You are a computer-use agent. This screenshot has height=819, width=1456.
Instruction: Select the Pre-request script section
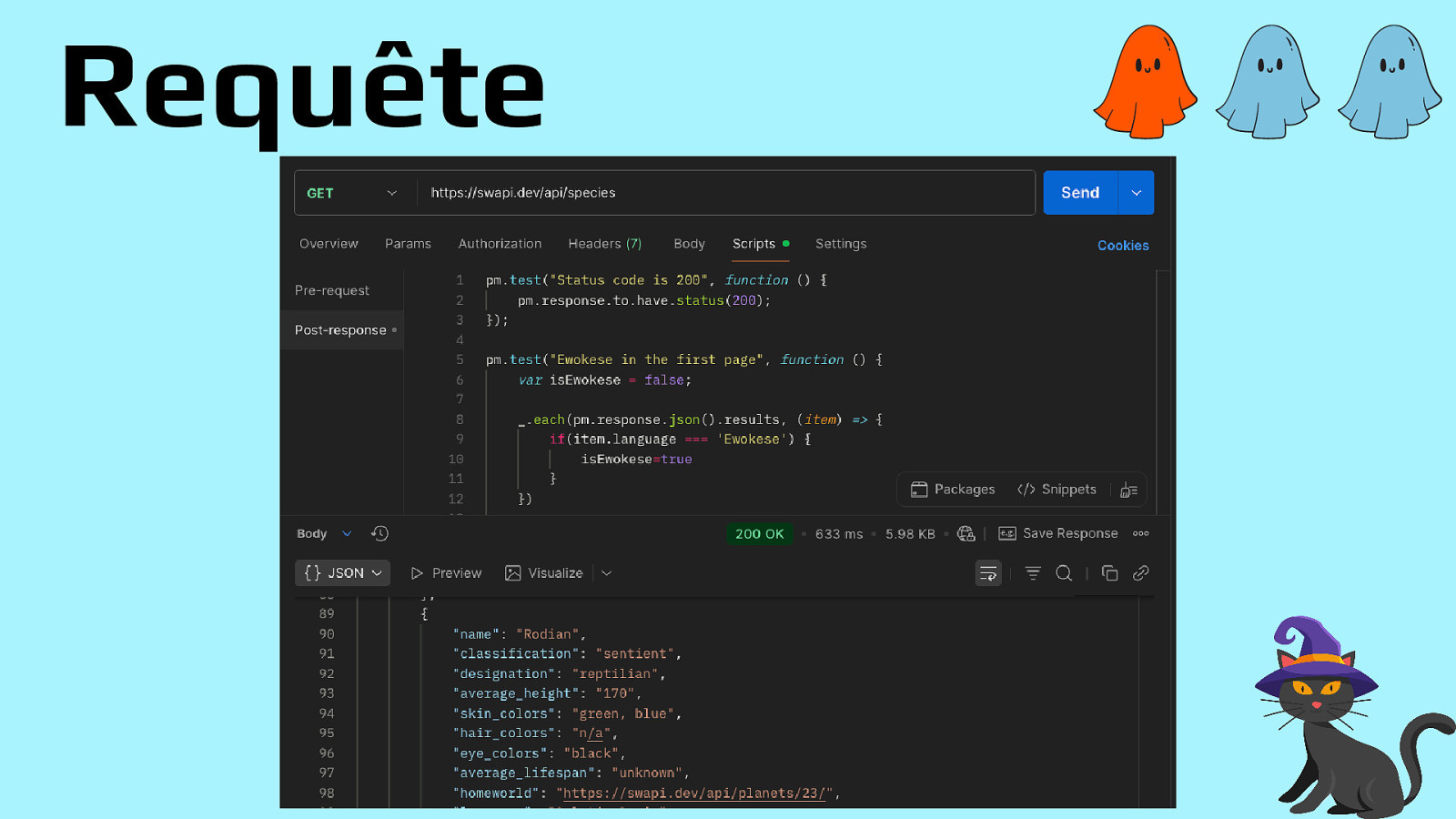332,290
